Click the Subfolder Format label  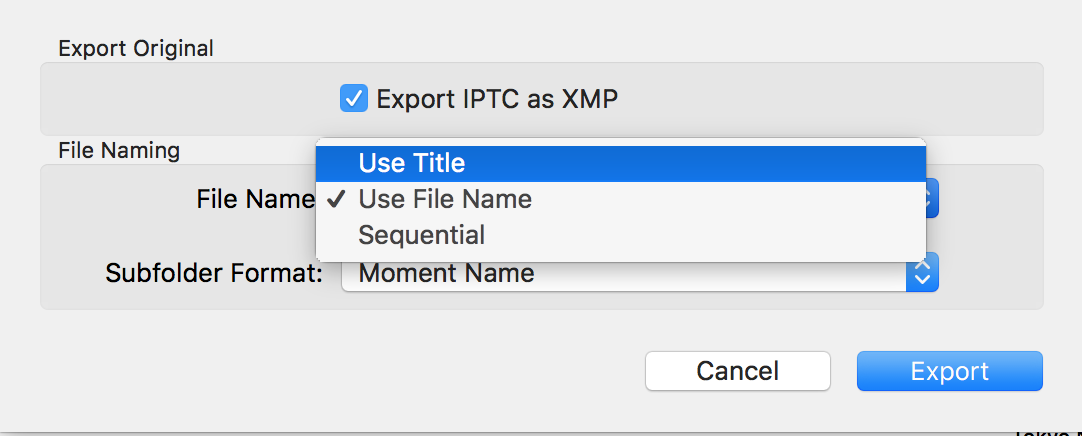coord(214,273)
